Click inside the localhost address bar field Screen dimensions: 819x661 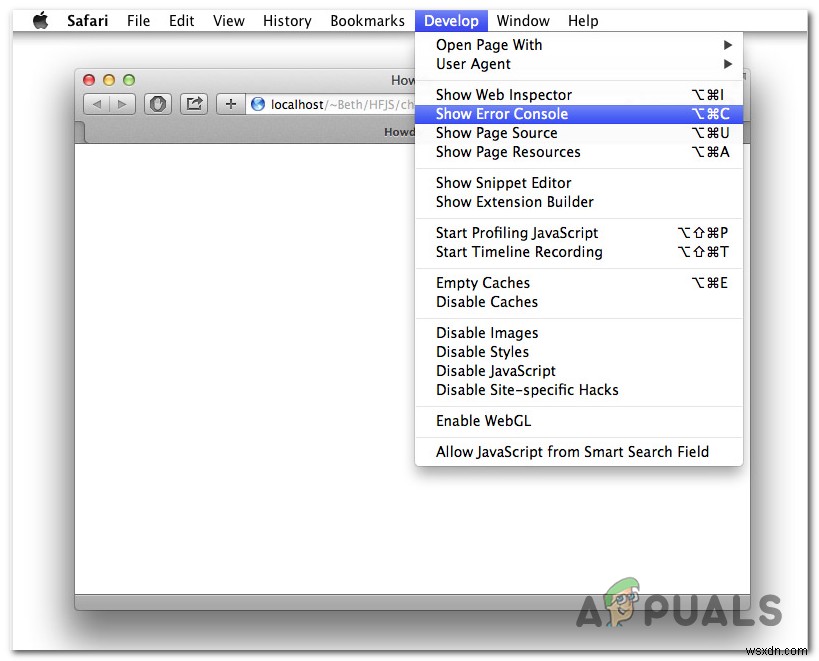330,104
